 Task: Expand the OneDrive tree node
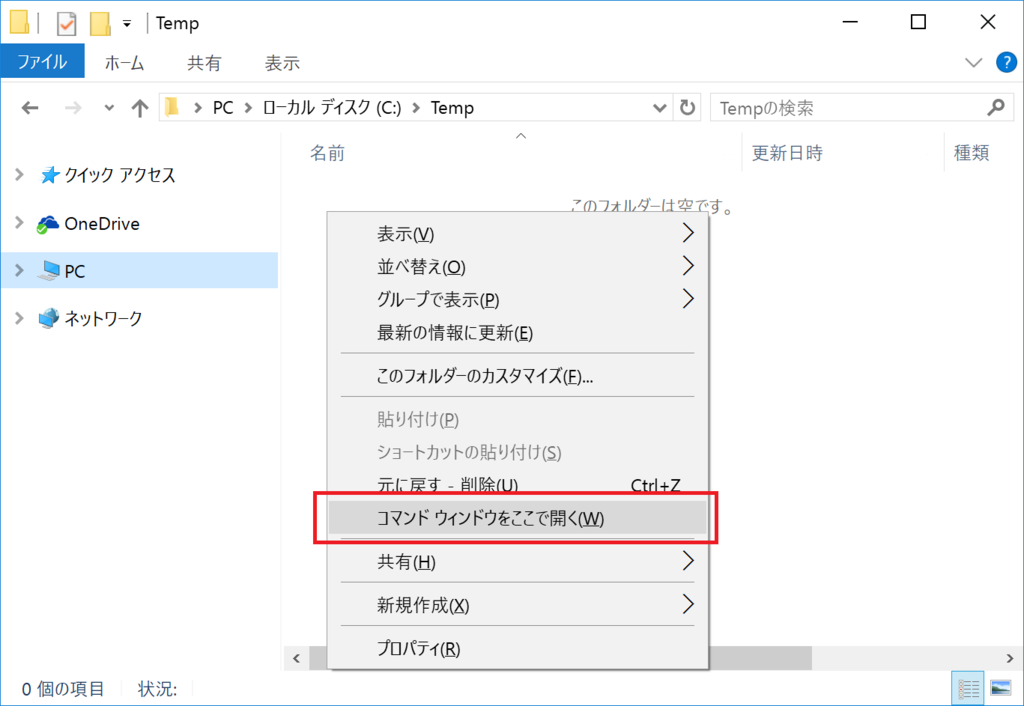(19, 223)
